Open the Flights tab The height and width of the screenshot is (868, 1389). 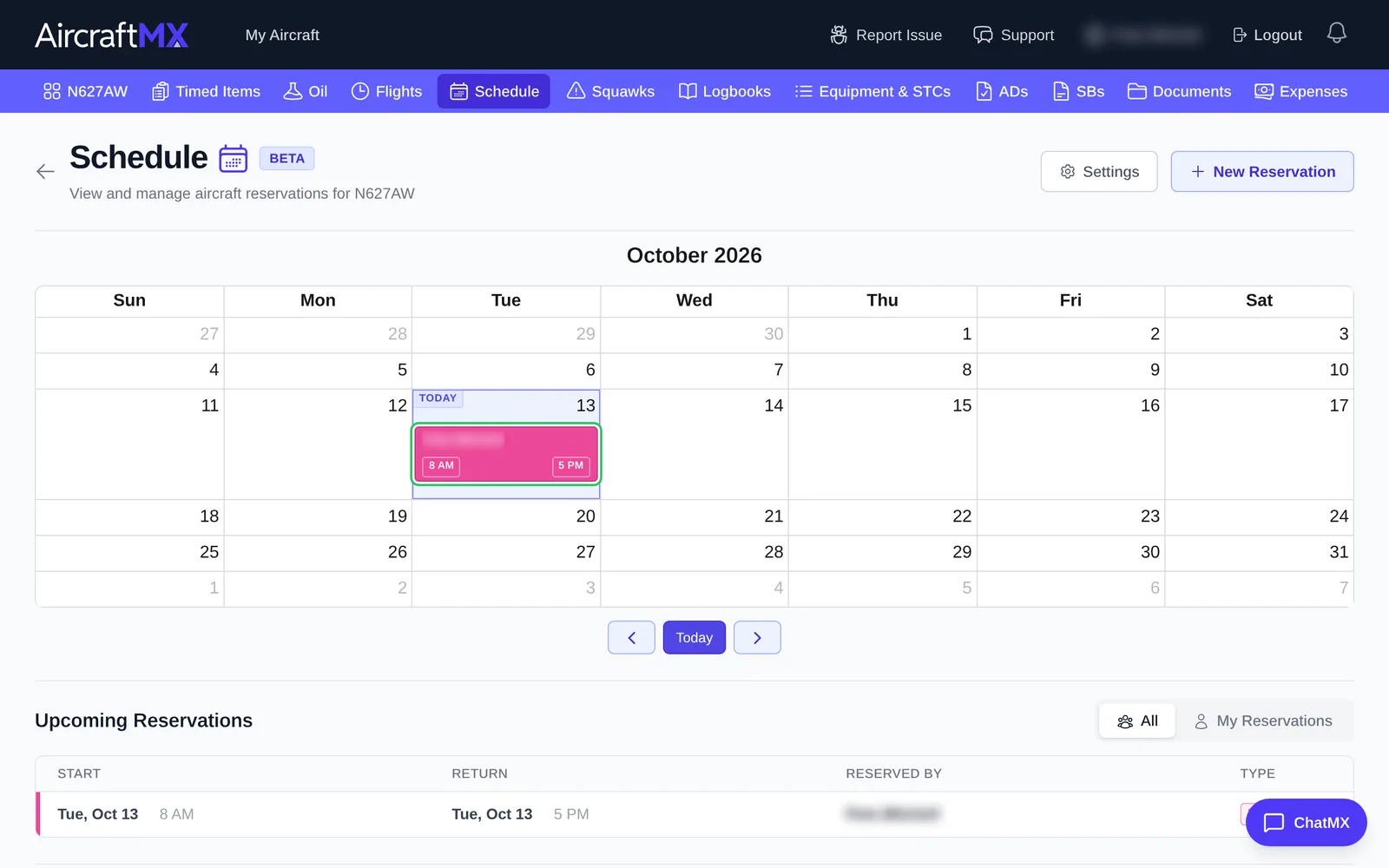(387, 91)
